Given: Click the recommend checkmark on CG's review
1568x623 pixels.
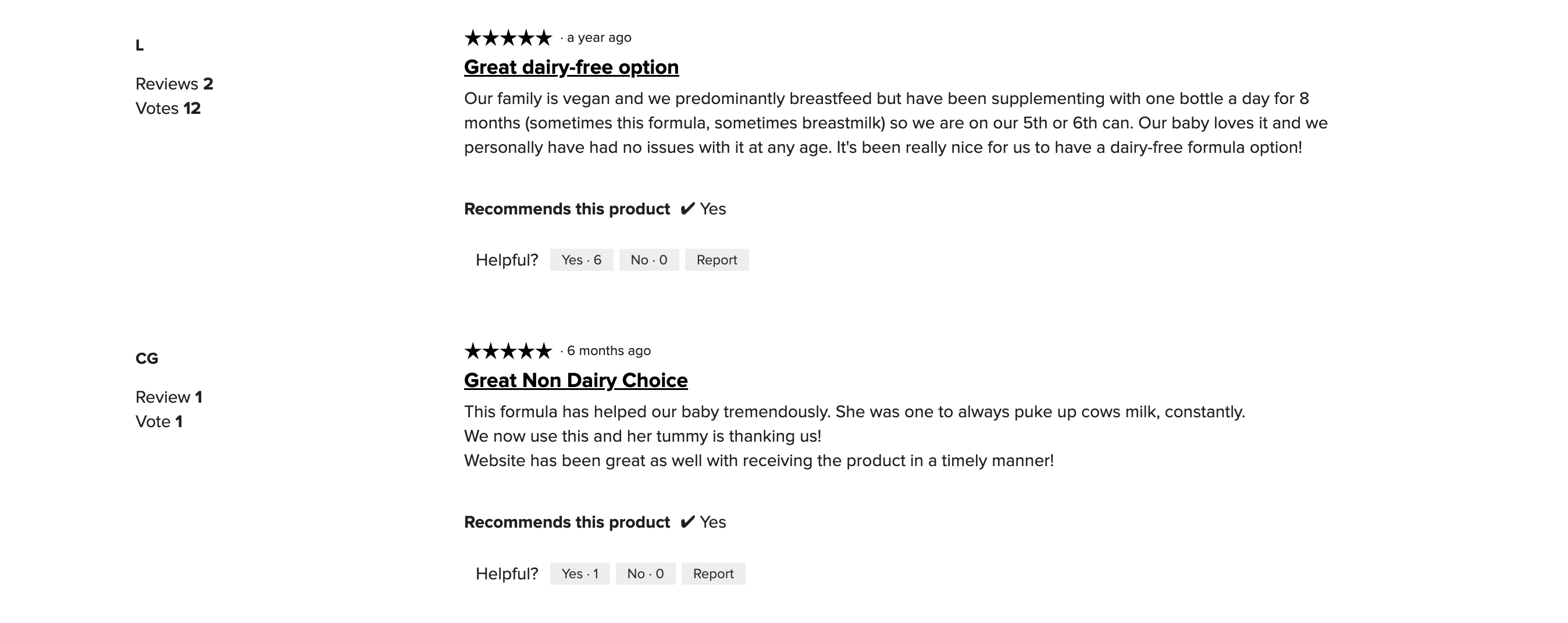Looking at the screenshot, I should tap(687, 522).
